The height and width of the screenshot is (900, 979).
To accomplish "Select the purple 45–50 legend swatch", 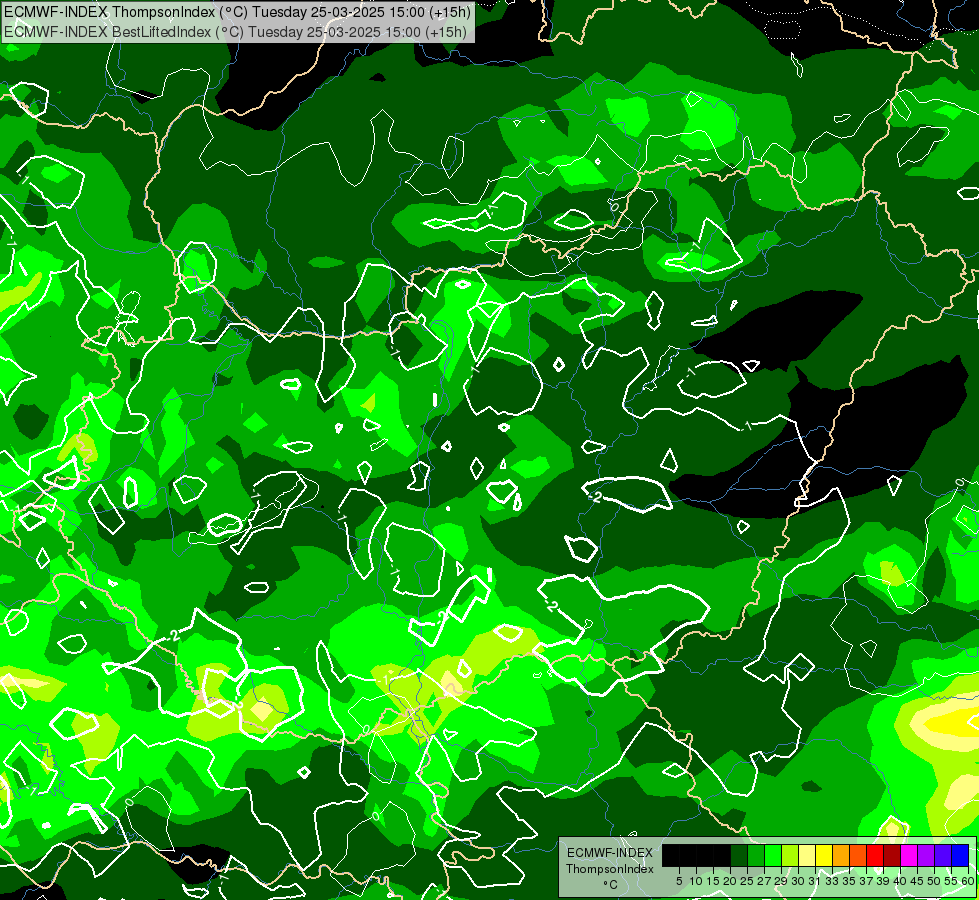I will pyautogui.click(x=926, y=855).
